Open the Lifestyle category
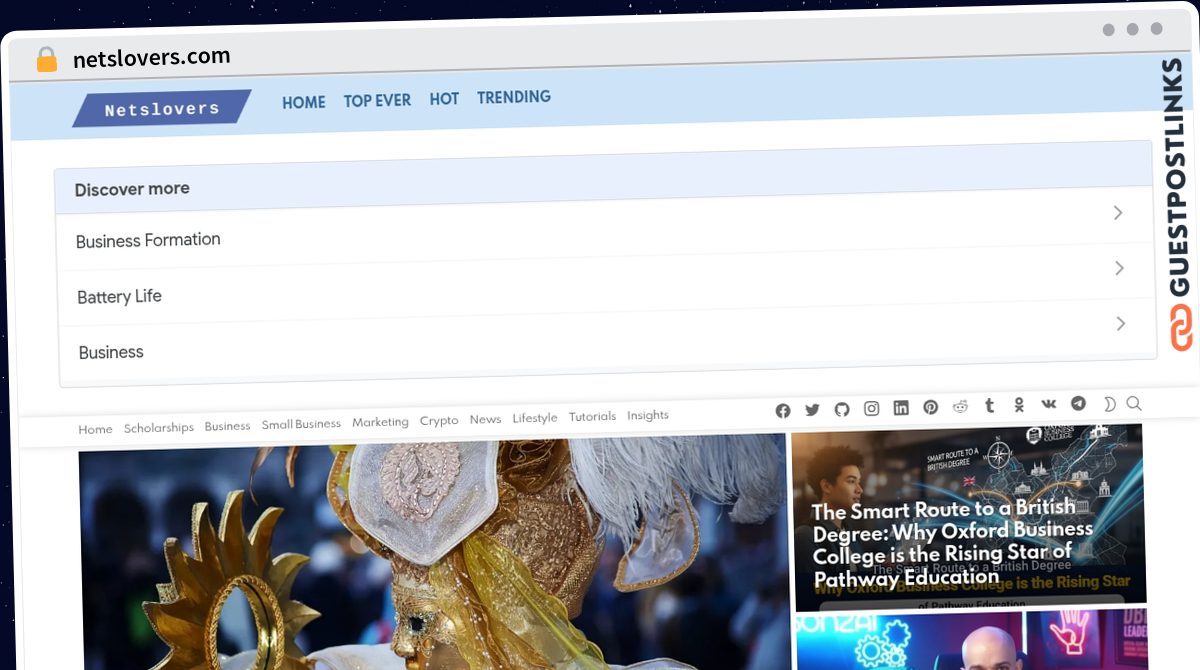Screen dimensions: 1200x670 click(x=535, y=418)
